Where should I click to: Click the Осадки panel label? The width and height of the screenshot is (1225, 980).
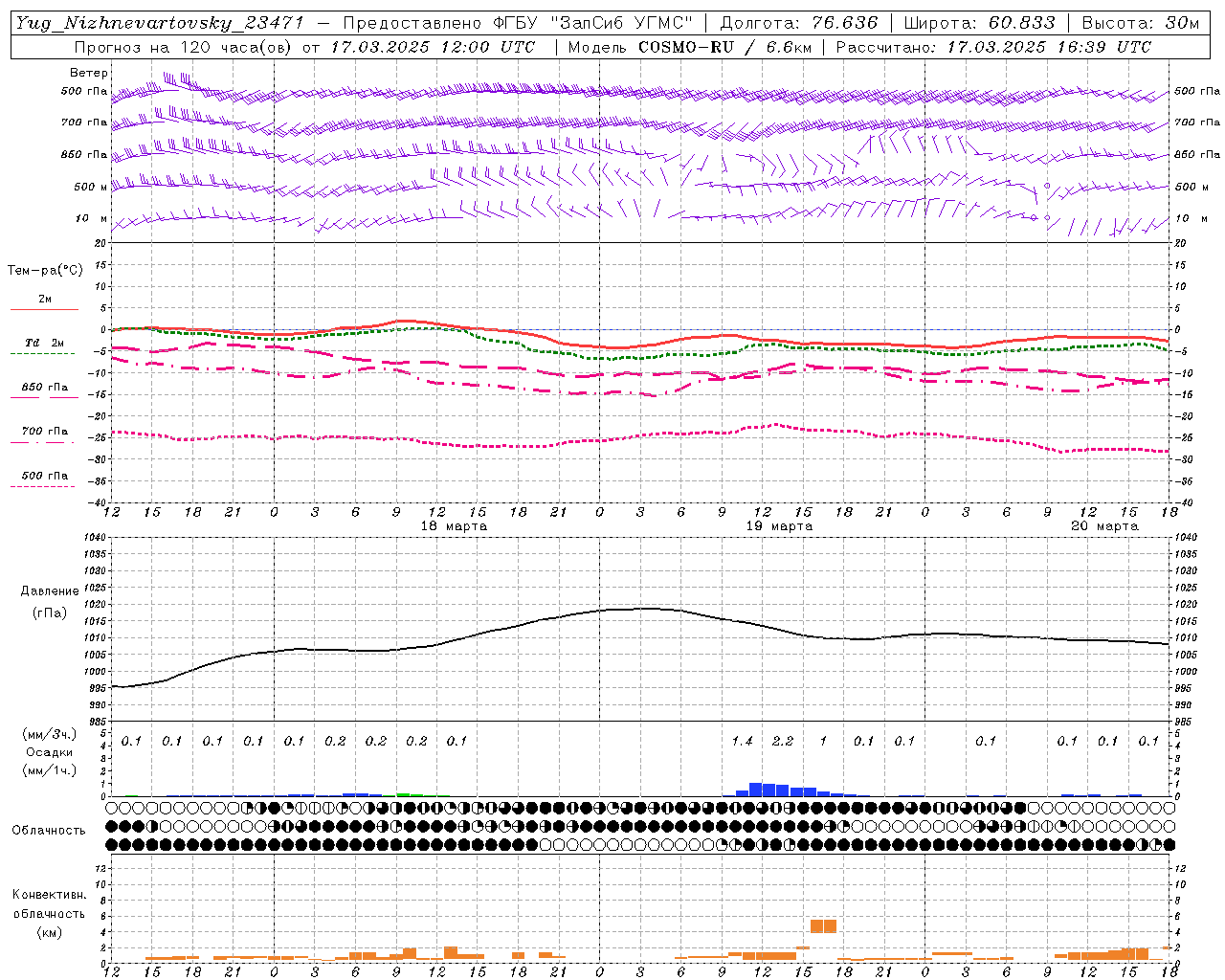[50, 752]
